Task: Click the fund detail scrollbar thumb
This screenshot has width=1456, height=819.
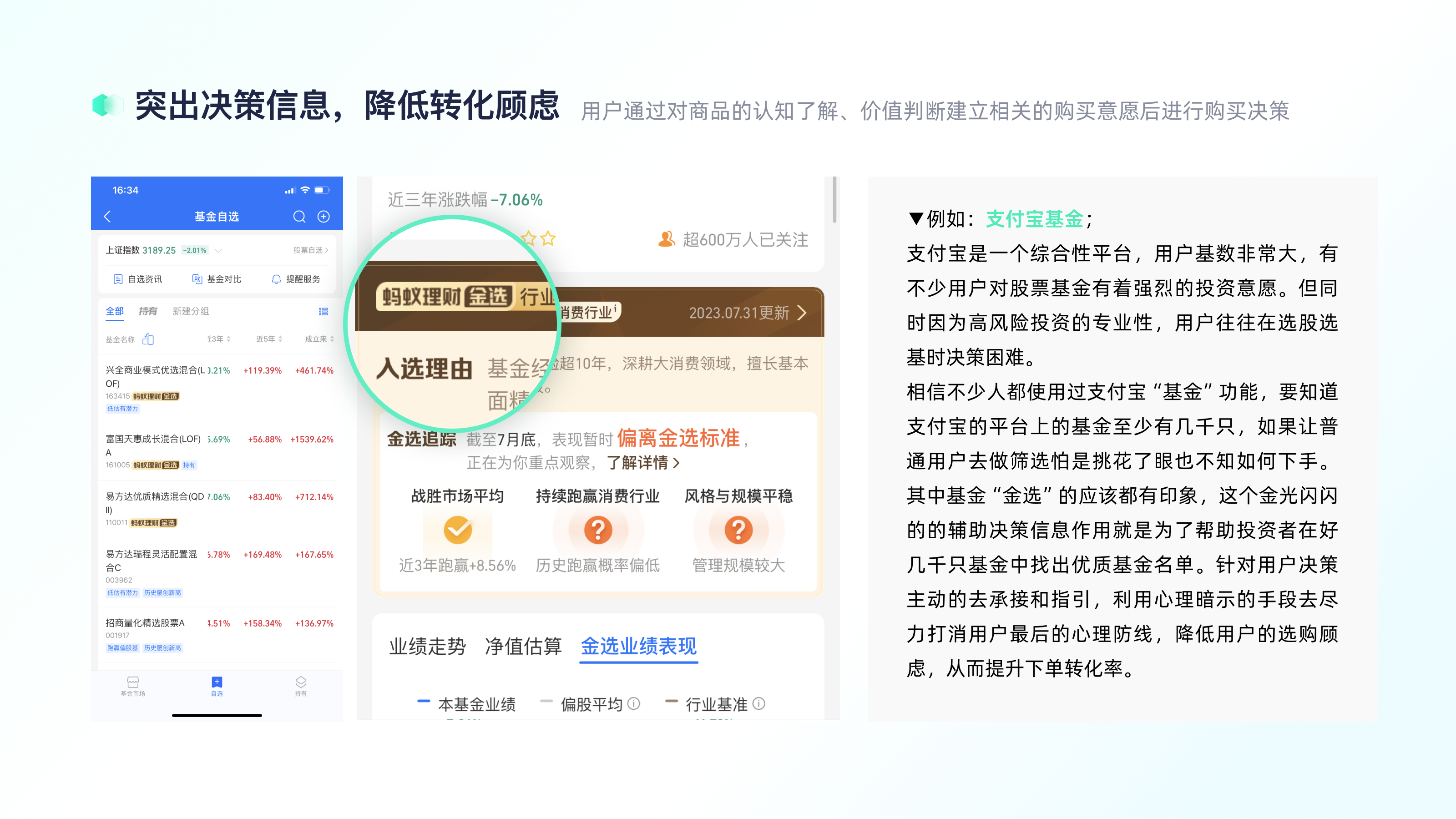Action: tap(834, 199)
